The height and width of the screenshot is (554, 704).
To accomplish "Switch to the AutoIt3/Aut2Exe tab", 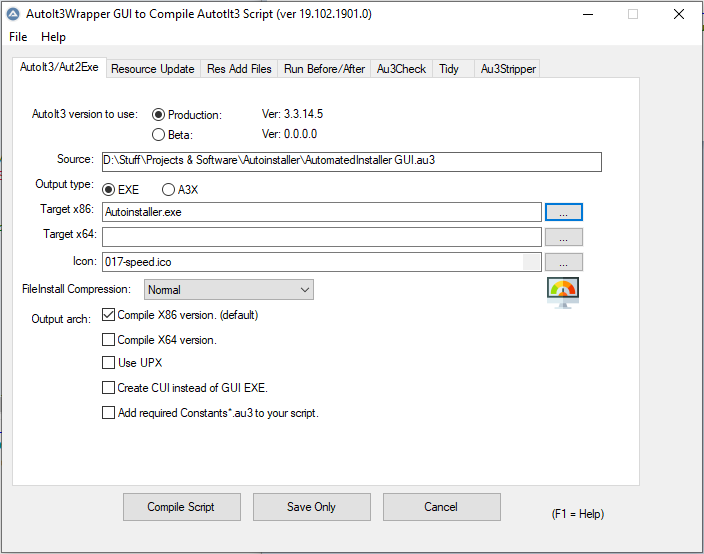I will 59,67.
